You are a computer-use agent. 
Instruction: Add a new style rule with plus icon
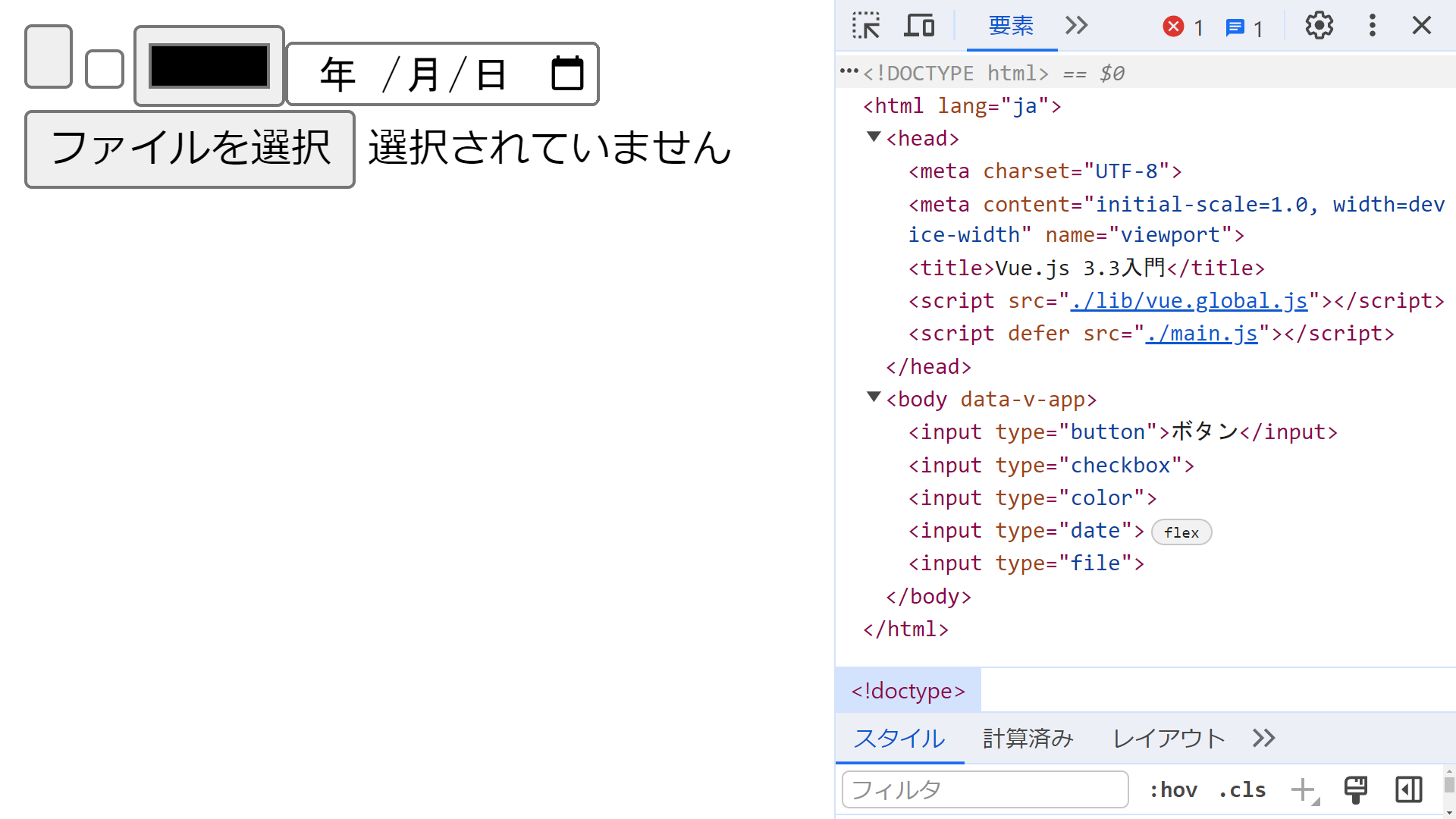pyautogui.click(x=1303, y=789)
